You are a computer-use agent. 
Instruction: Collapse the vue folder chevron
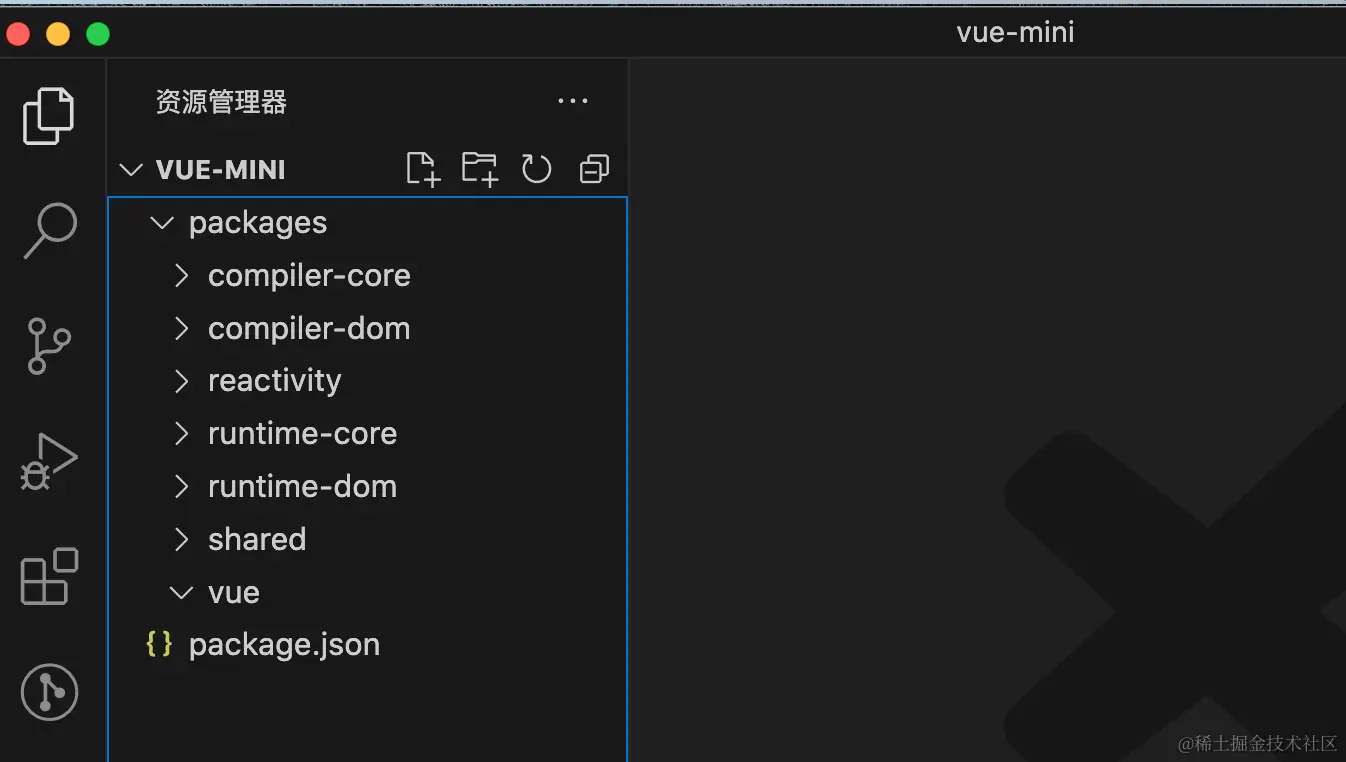181,593
